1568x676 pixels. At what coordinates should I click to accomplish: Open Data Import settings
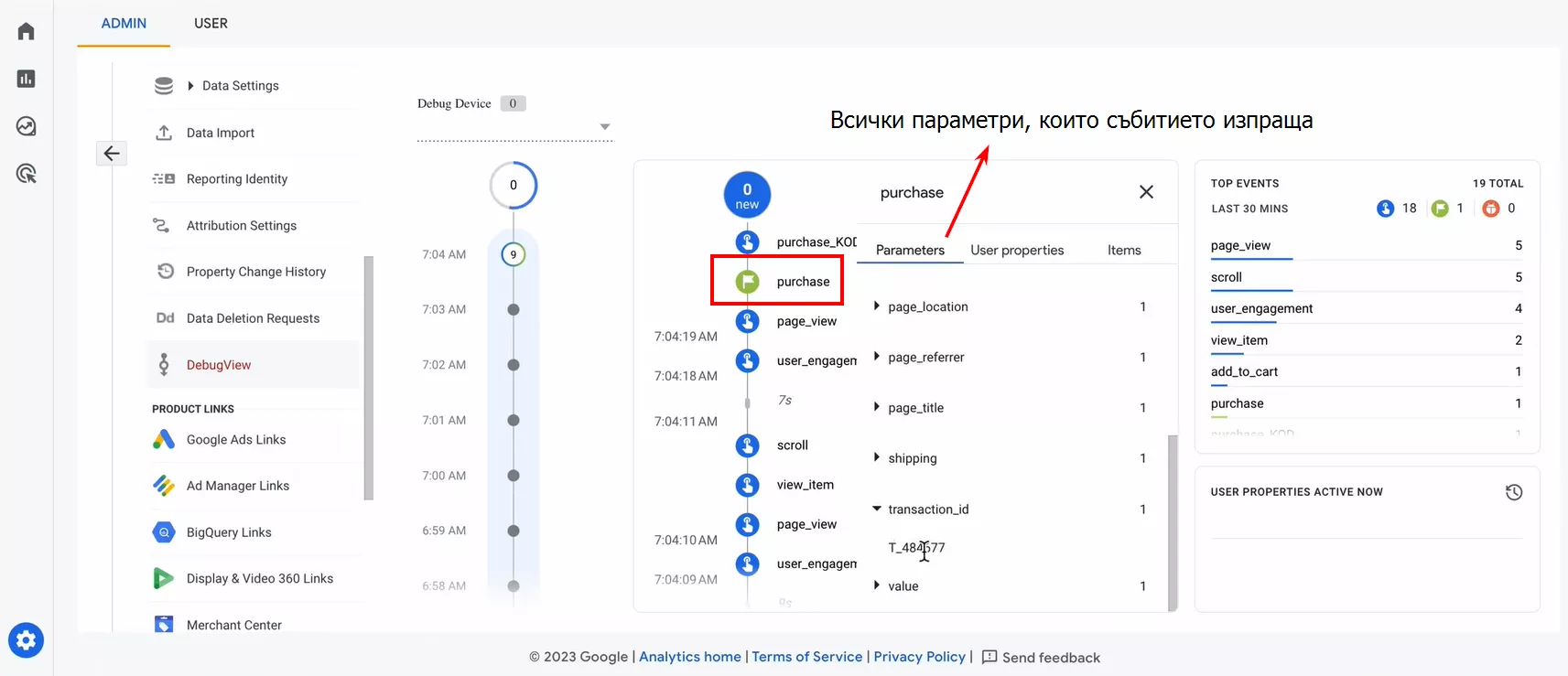221,133
